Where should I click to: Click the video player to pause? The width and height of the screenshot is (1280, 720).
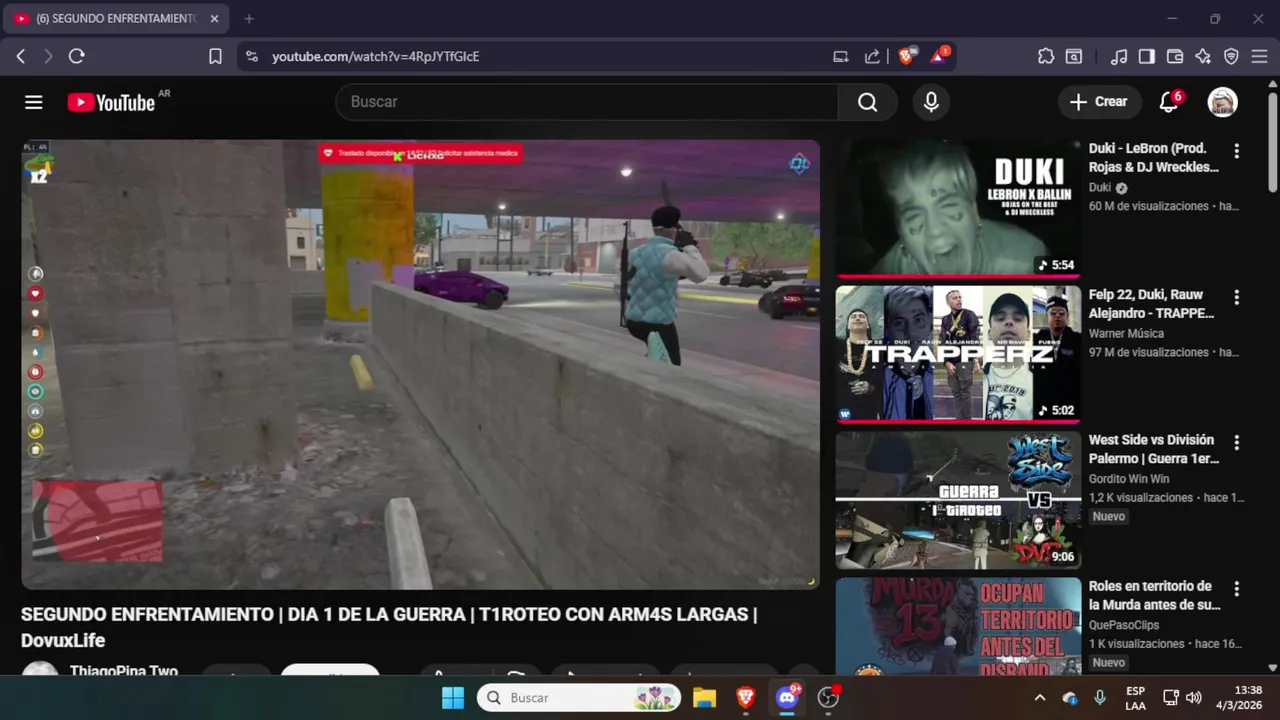(420, 364)
